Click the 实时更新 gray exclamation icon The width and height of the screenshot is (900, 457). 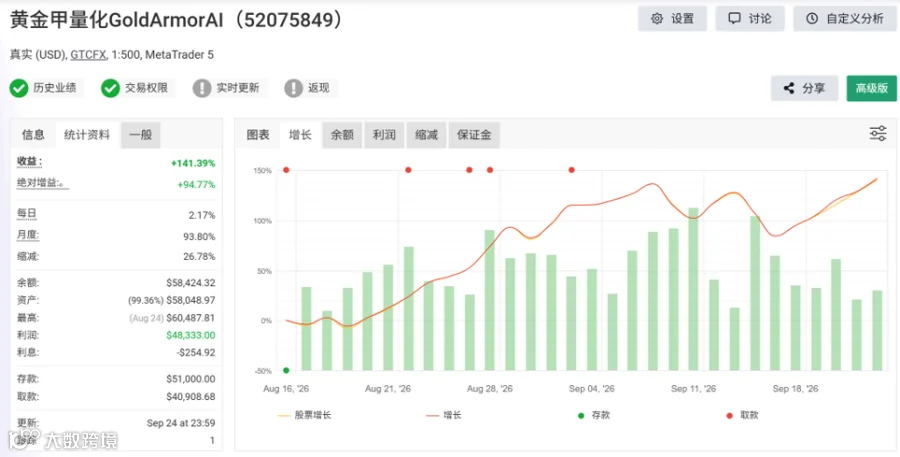[202, 88]
